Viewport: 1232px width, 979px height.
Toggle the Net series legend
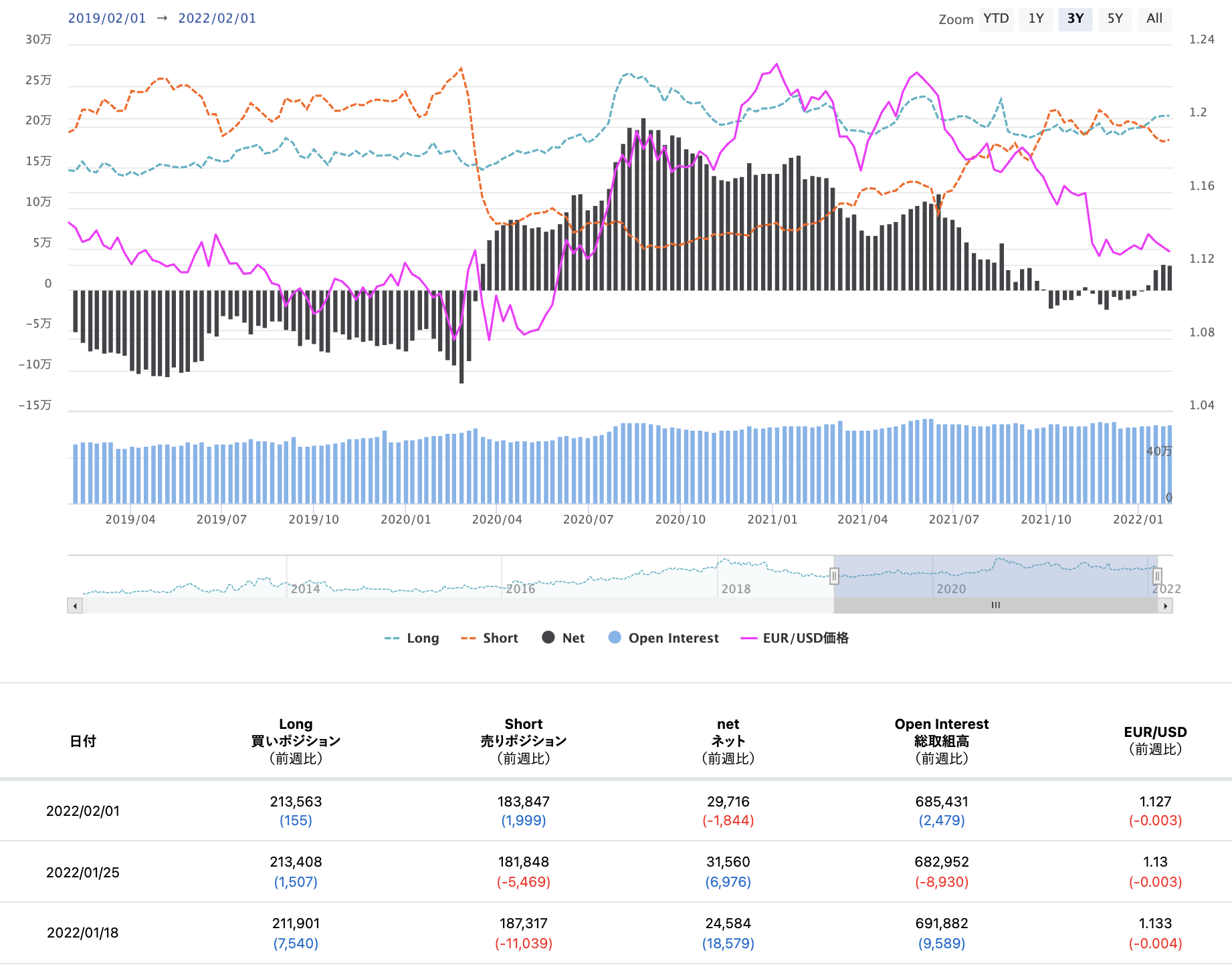point(563,638)
